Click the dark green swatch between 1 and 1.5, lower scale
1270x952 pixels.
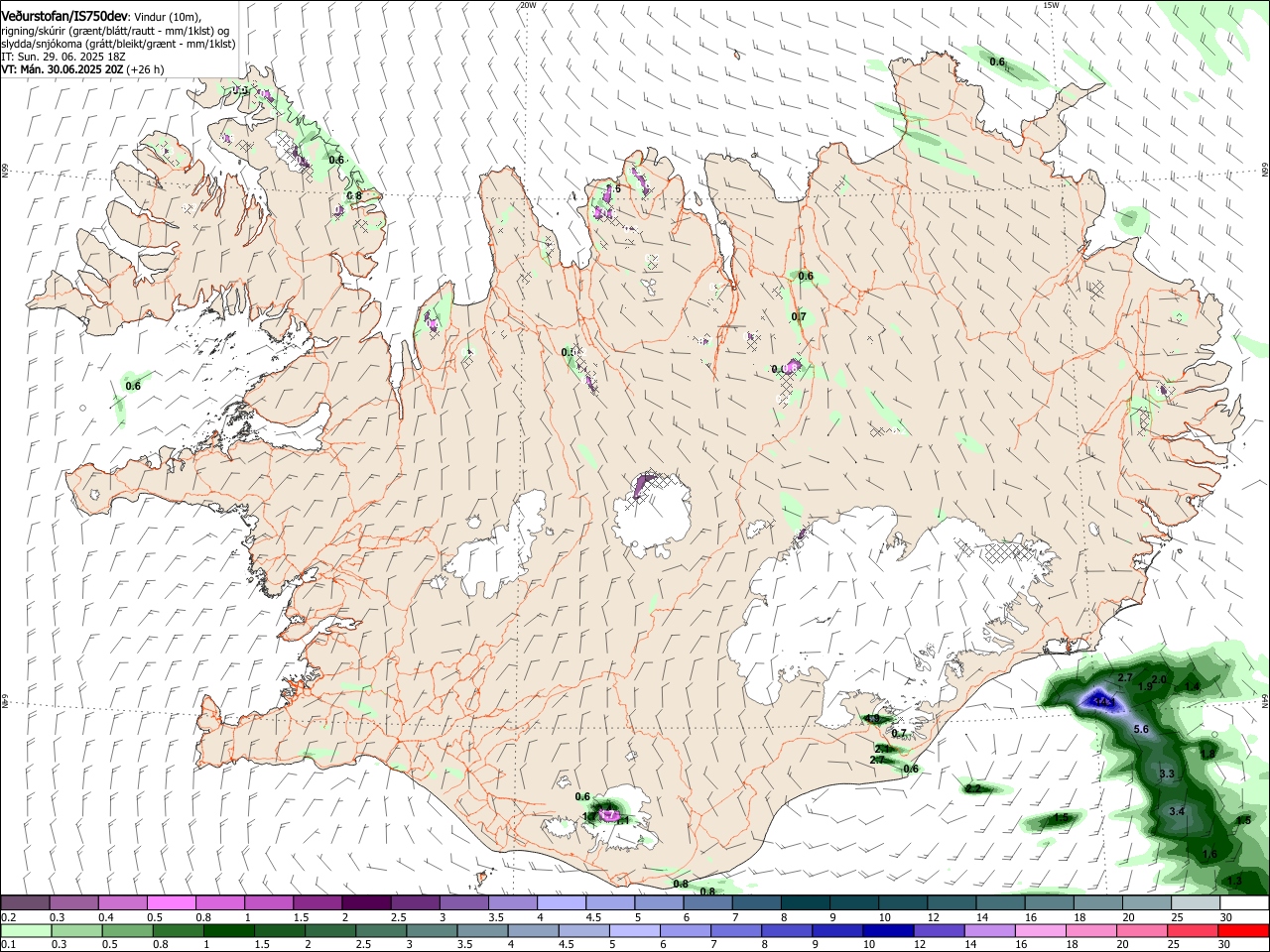(228, 930)
